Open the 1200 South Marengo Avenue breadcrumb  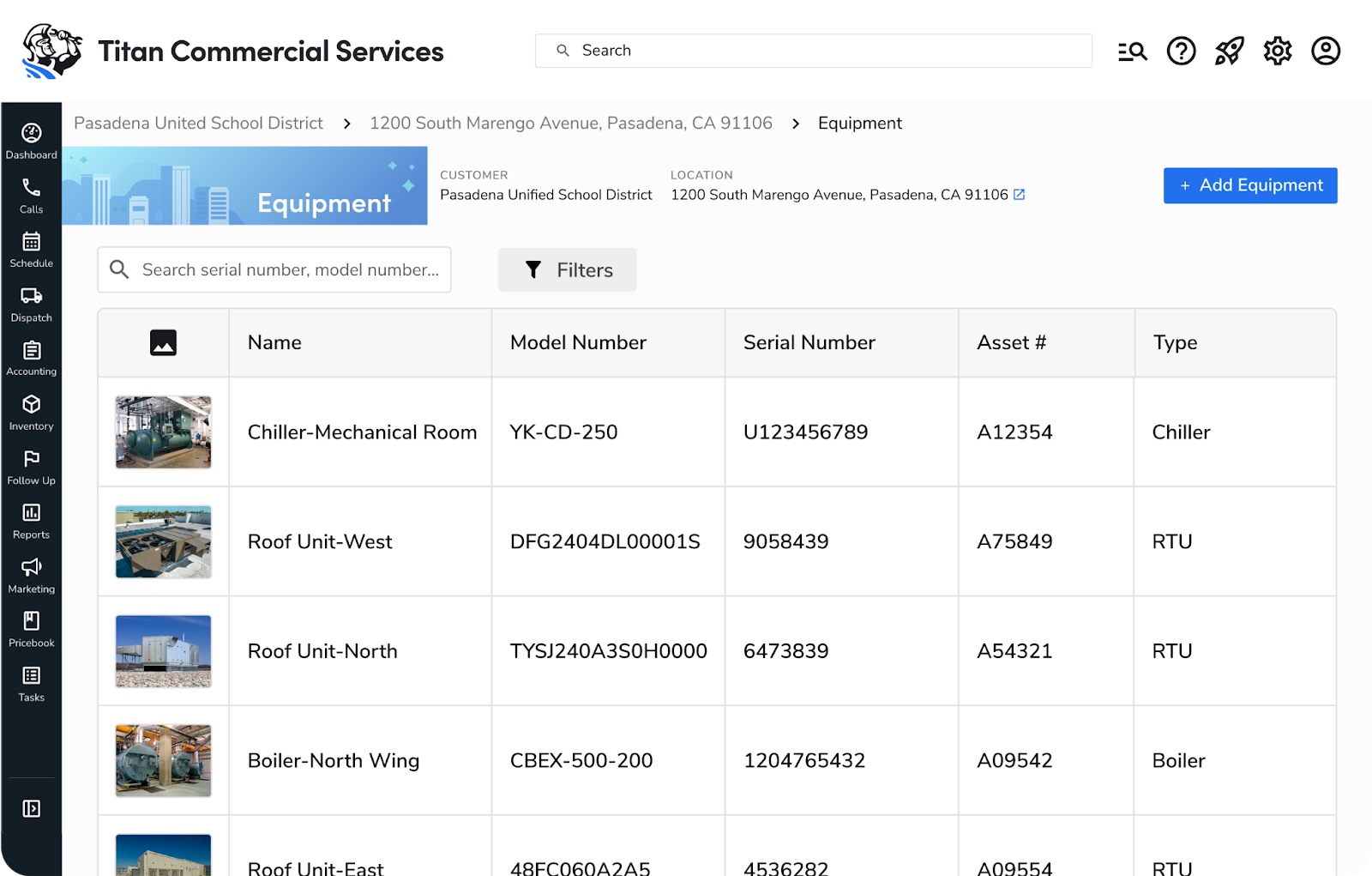click(571, 123)
